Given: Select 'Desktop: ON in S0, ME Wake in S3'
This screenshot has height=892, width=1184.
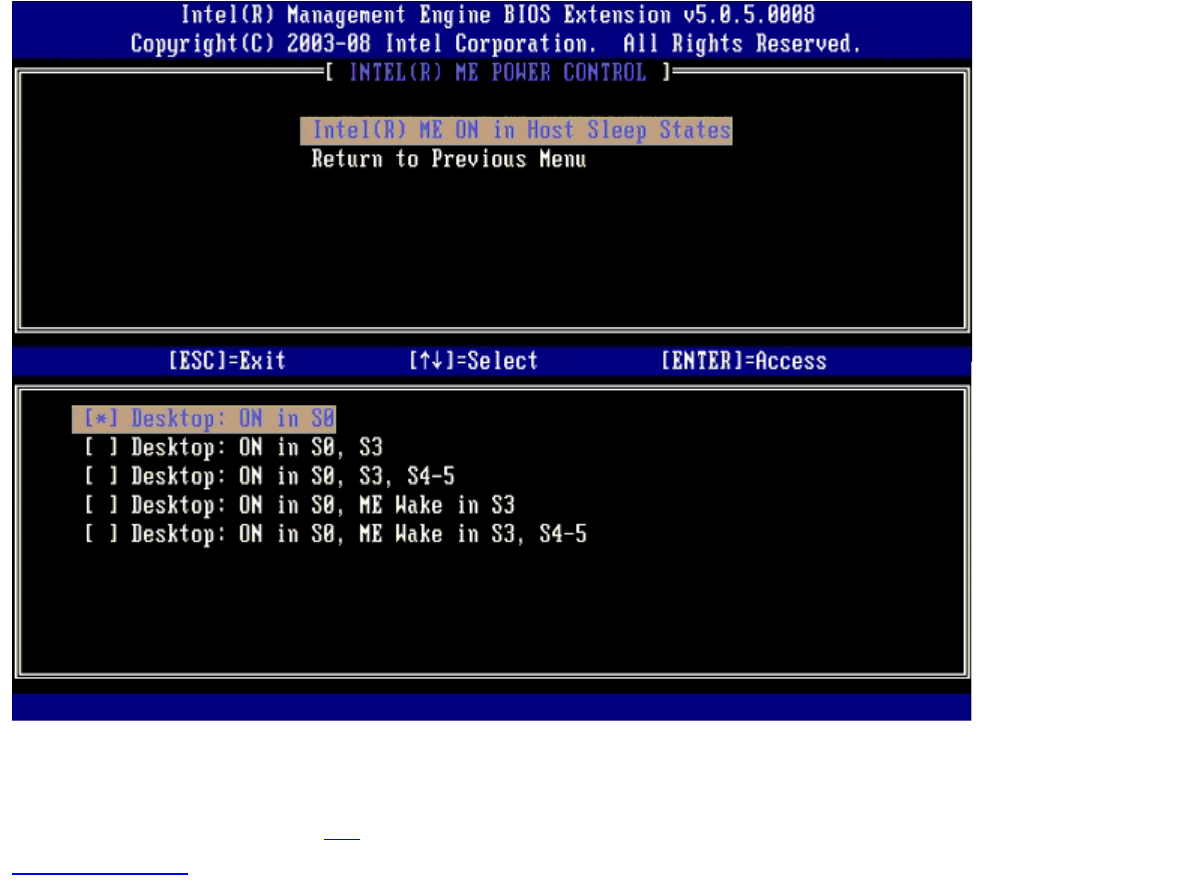Looking at the screenshot, I should tap(299, 505).
